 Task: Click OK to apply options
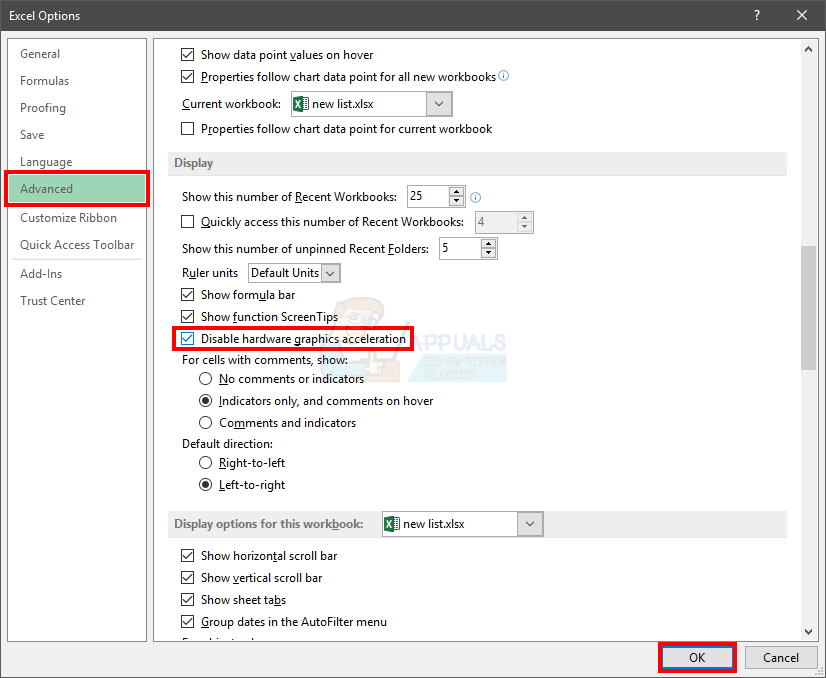coord(697,657)
